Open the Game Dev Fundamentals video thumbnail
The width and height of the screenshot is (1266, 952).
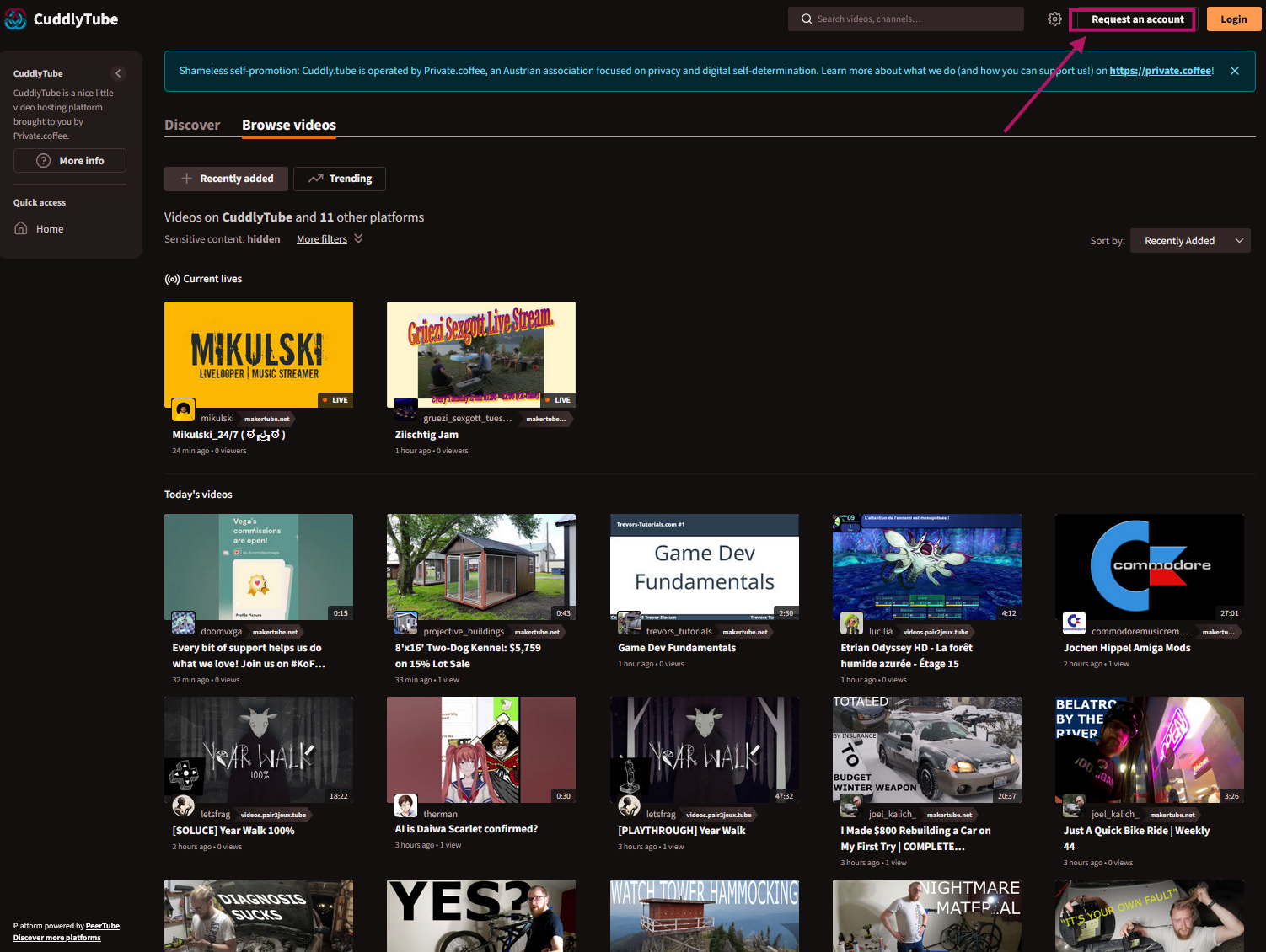pos(704,566)
